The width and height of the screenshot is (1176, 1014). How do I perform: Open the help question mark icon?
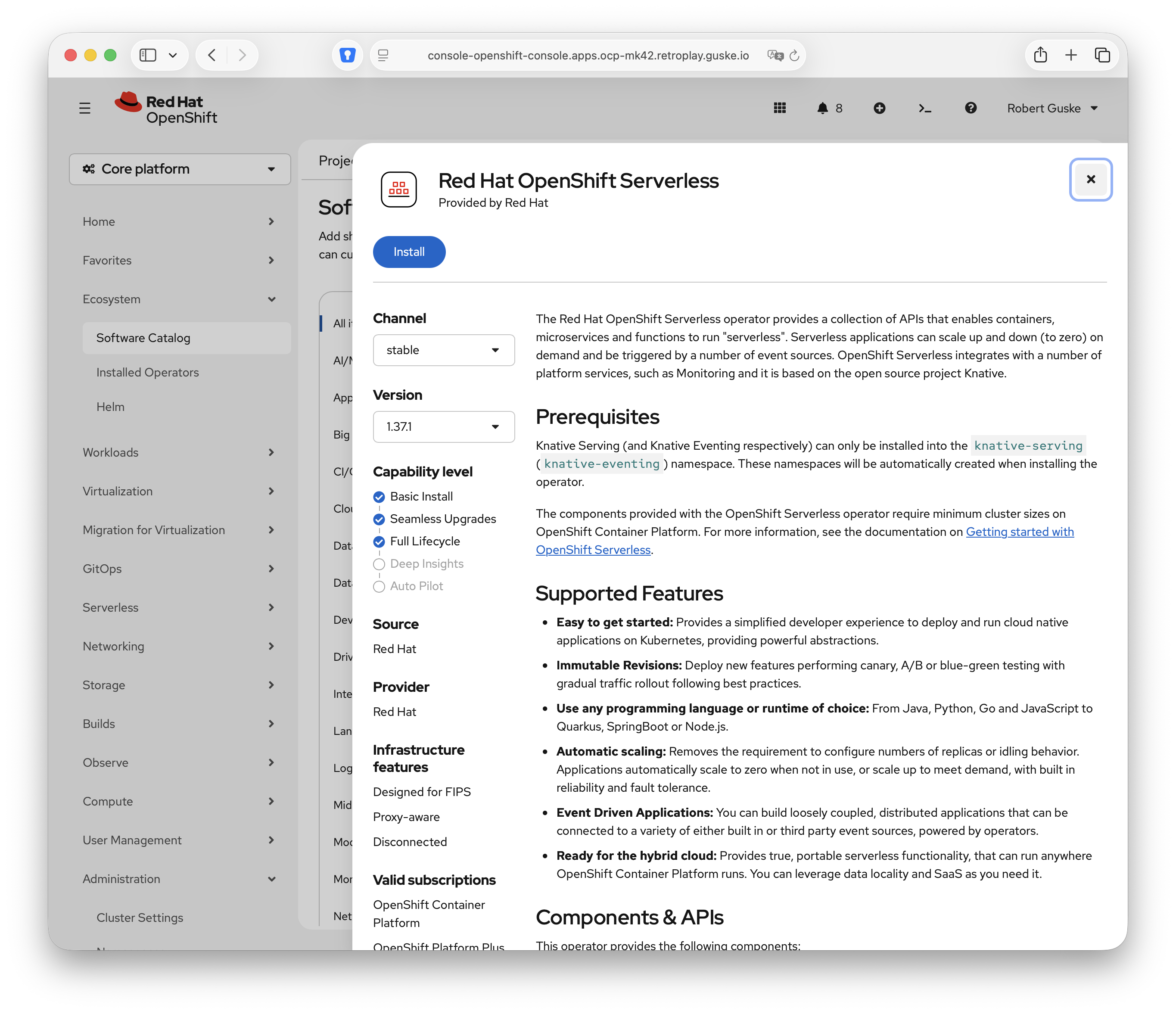(x=971, y=108)
